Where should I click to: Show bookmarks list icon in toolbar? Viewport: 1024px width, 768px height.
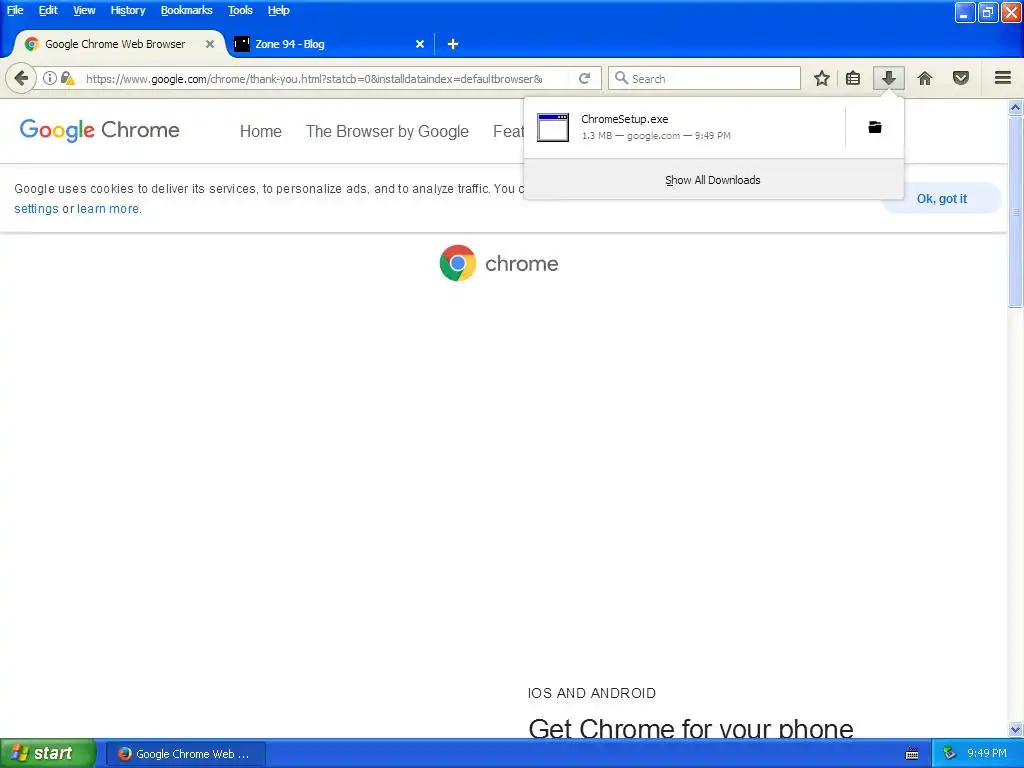(x=853, y=78)
